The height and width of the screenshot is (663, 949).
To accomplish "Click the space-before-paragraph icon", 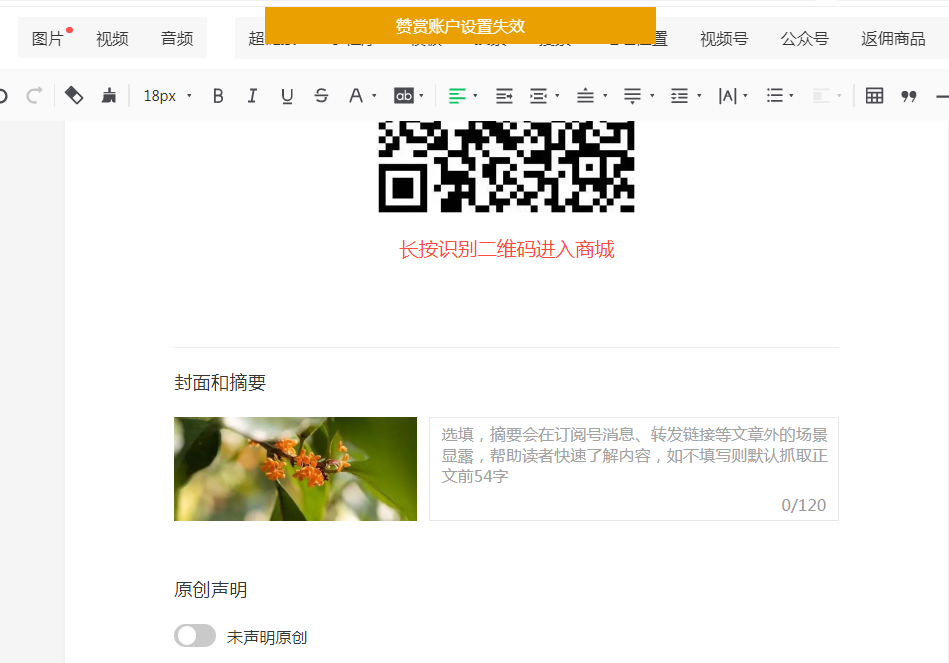I will tap(585, 96).
